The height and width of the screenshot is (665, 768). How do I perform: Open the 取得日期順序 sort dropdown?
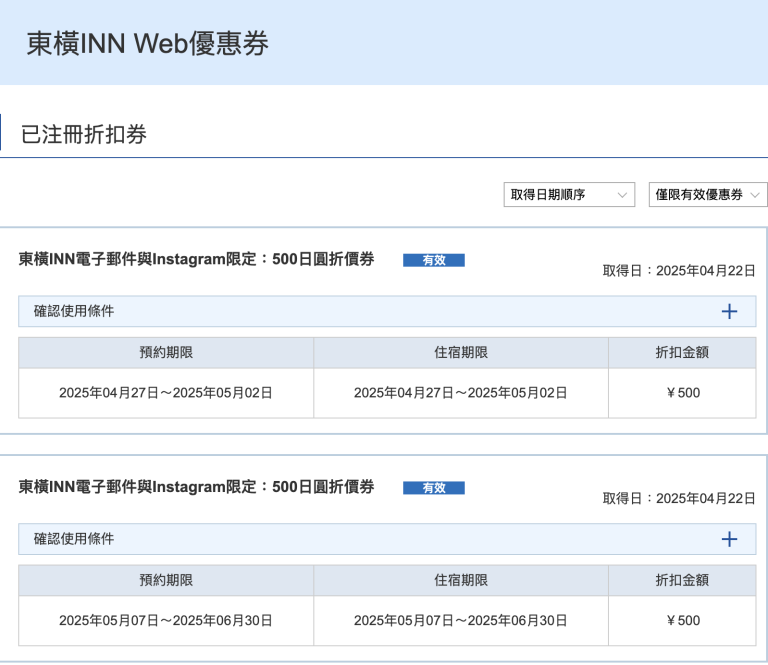point(568,195)
